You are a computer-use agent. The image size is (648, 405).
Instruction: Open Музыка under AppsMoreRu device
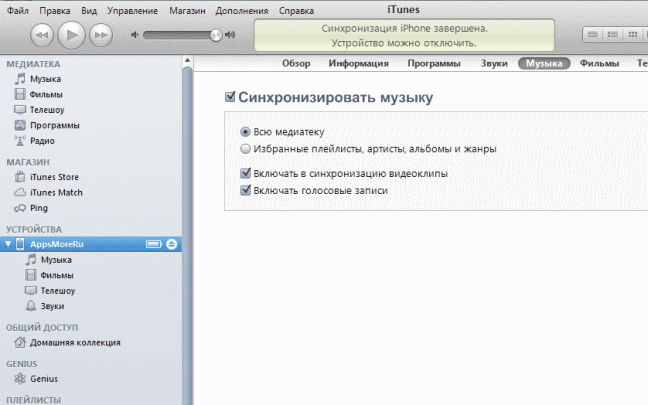[56, 260]
